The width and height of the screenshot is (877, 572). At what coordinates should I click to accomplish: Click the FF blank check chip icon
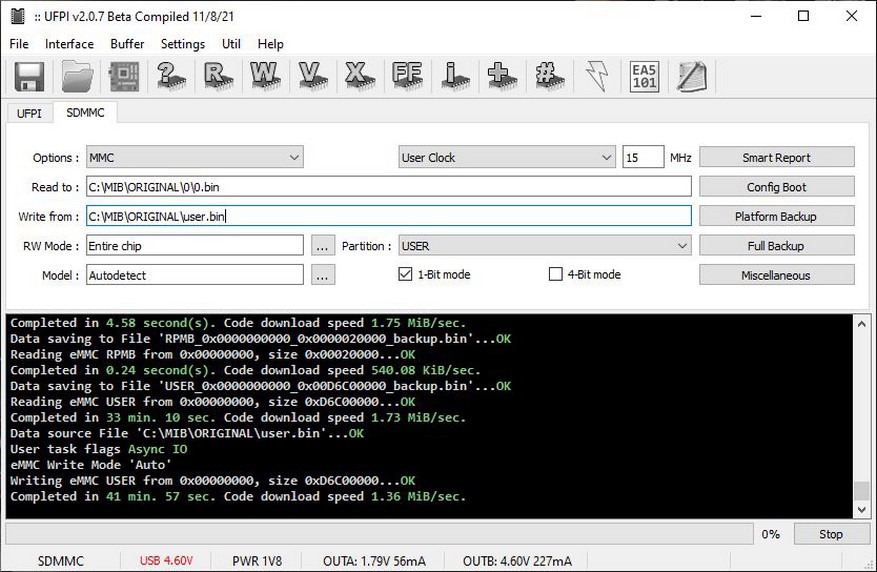pos(406,77)
